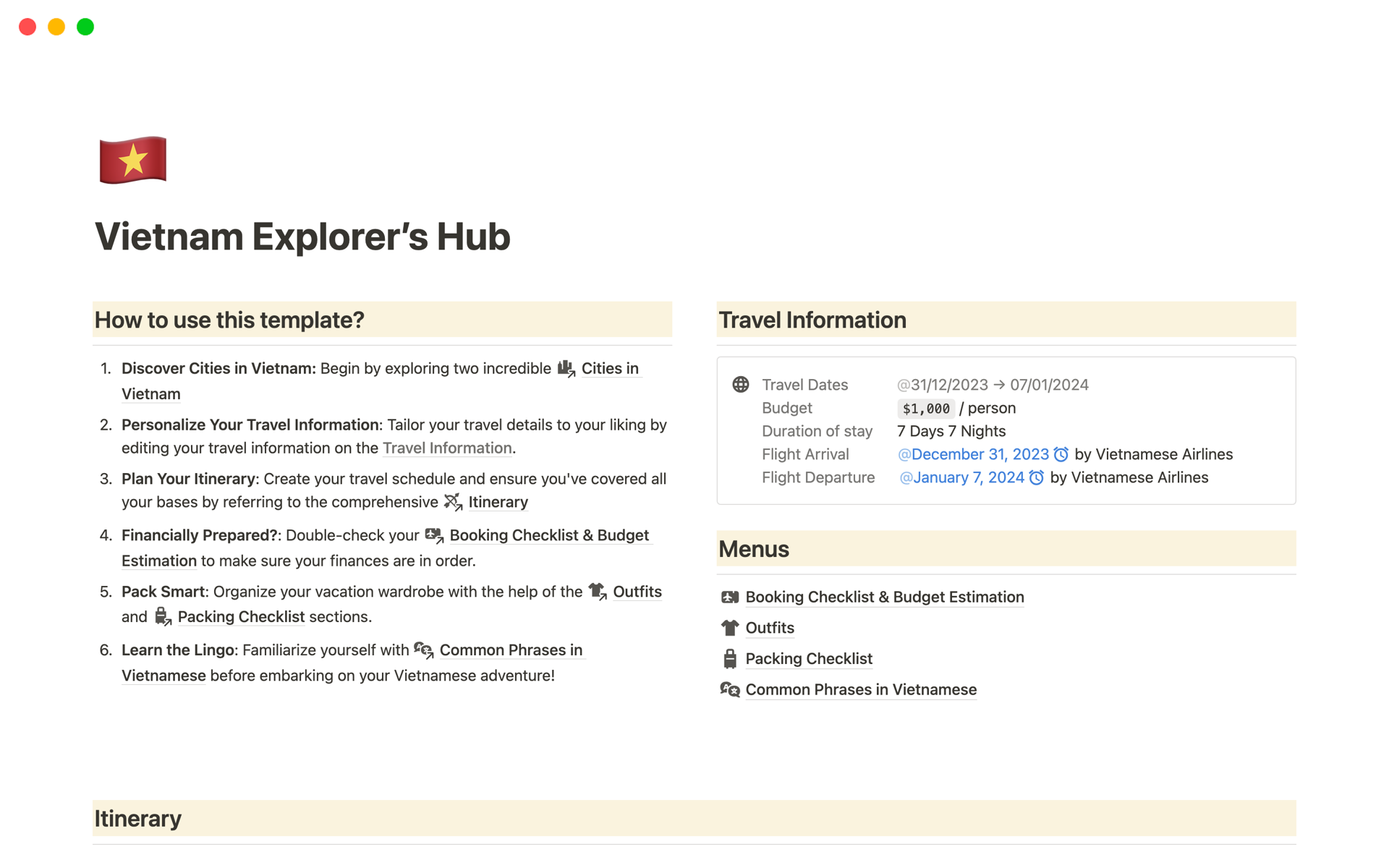Click the t-shirt icon next to Outfits menu

(729, 628)
